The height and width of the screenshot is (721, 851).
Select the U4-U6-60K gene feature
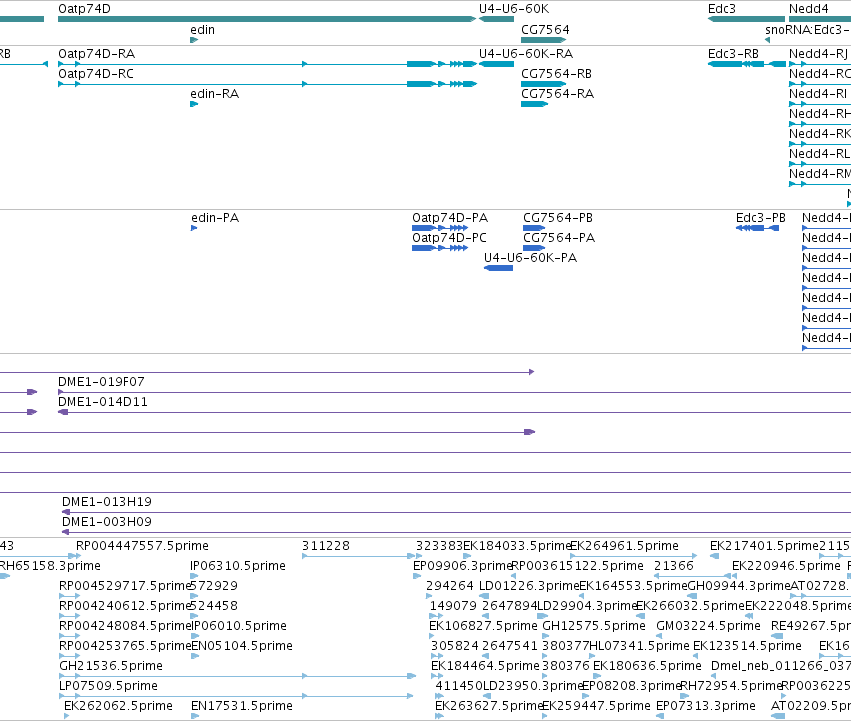pyautogui.click(x=496, y=19)
